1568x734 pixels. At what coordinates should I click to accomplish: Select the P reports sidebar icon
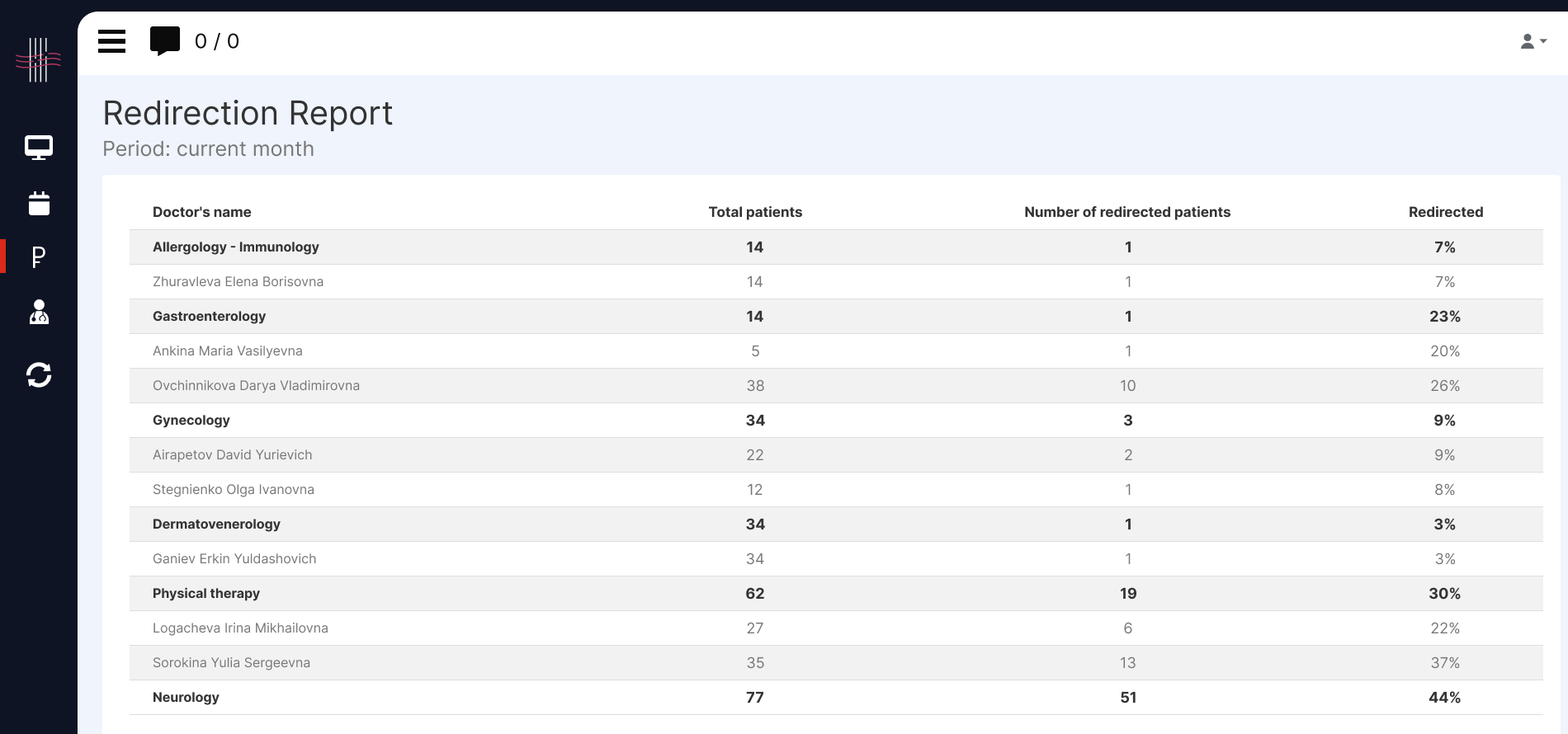[x=39, y=257]
